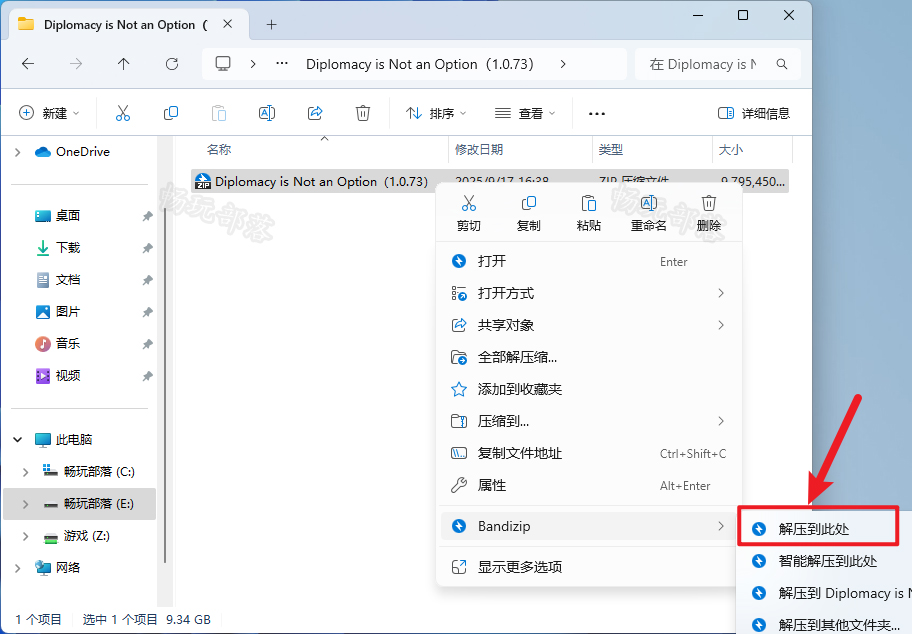Click the Delete trash icon in the toolbar
The image size is (912, 634).
(363, 113)
